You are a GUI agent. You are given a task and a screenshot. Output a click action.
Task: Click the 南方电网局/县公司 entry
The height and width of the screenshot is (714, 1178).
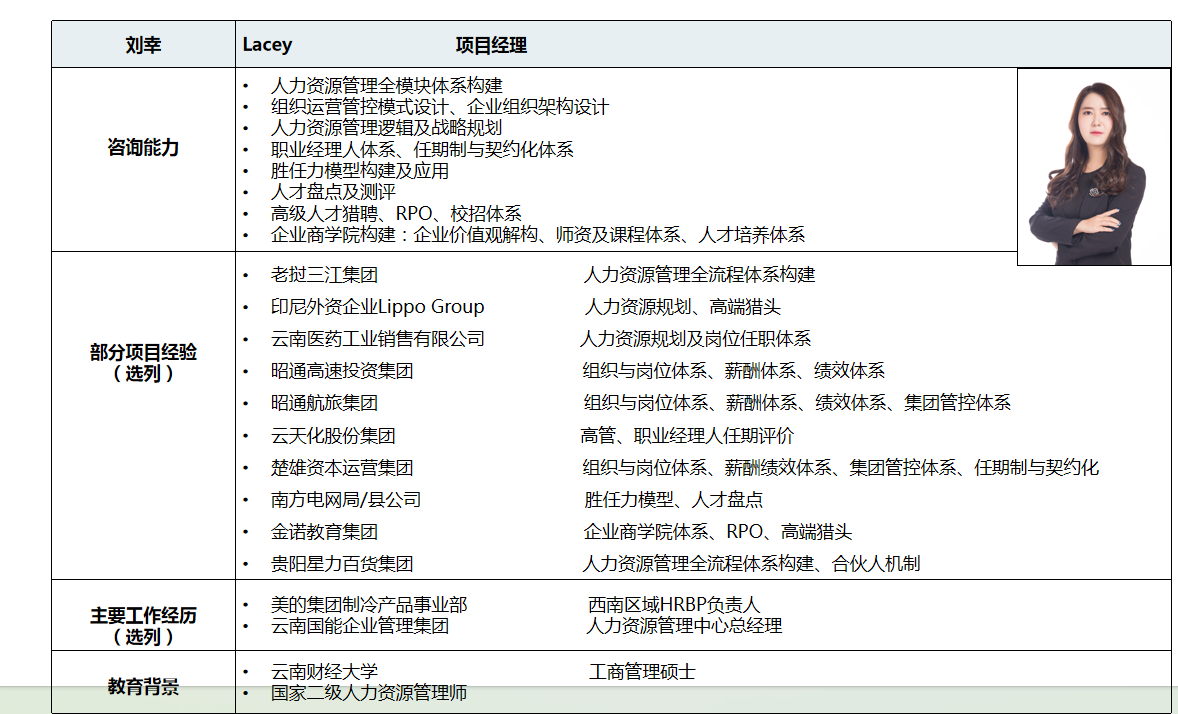coord(345,500)
